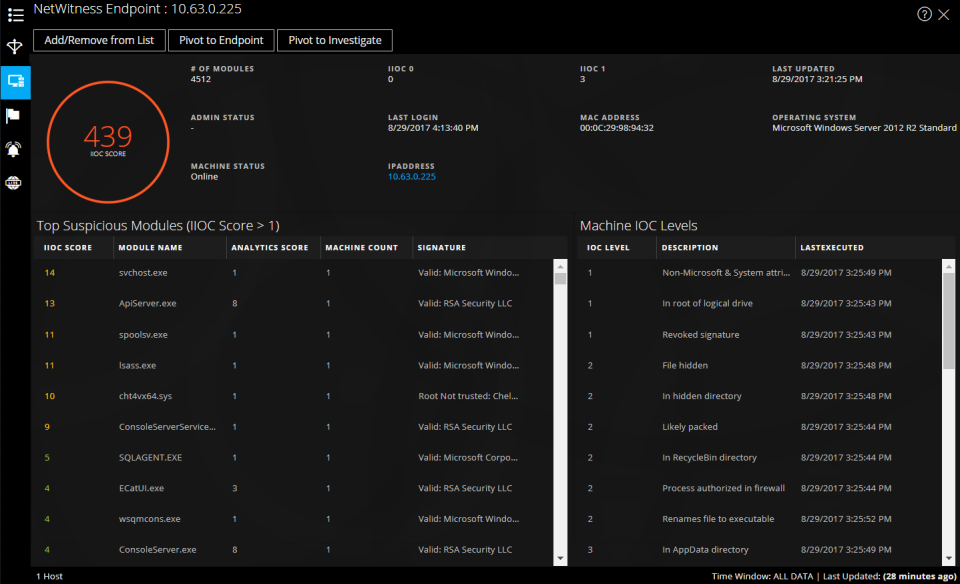The image size is (960, 584).
Task: Click the Pivot to Investigate button
Action: 335,40
